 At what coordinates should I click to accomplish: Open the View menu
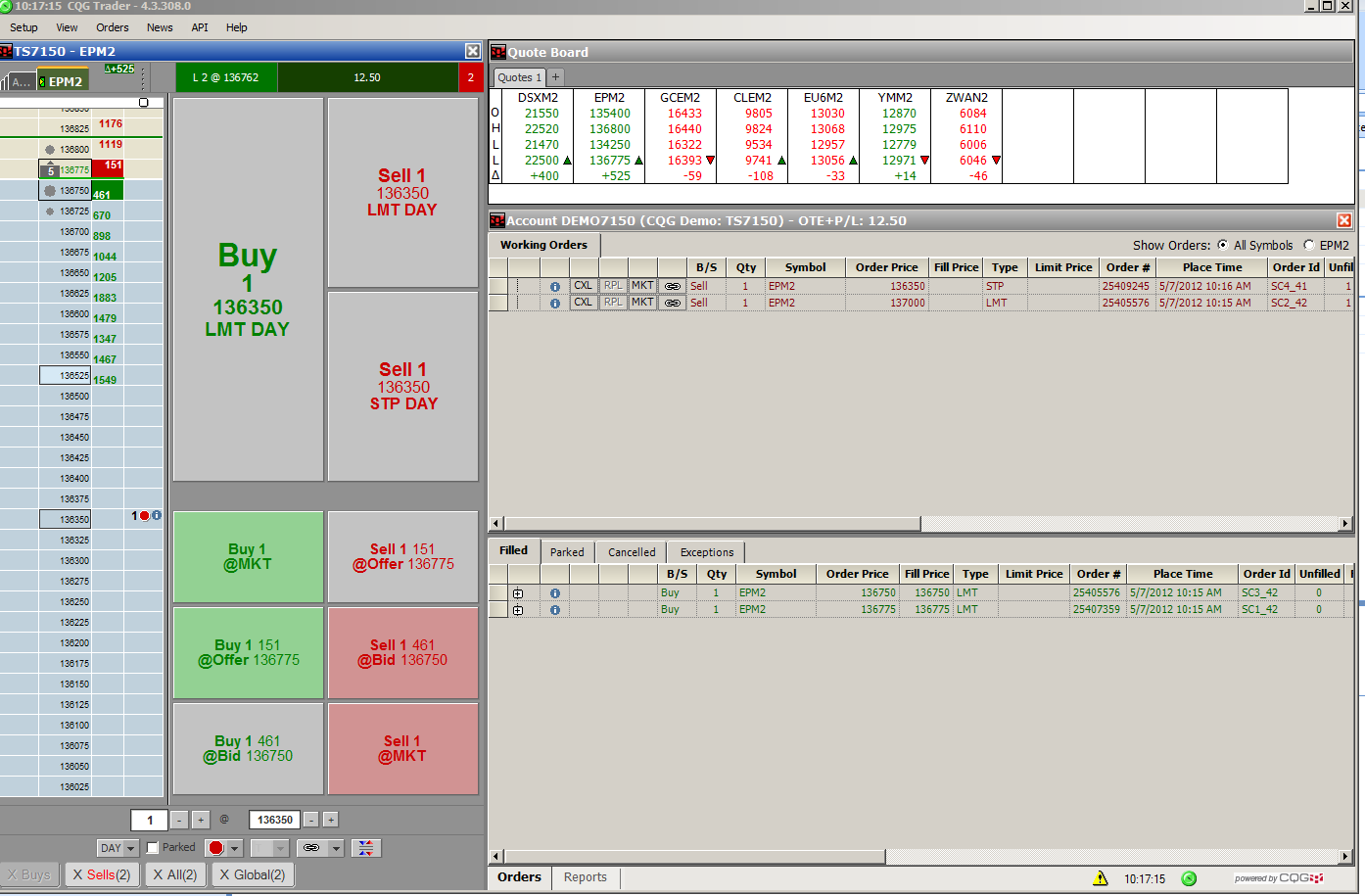tap(67, 27)
